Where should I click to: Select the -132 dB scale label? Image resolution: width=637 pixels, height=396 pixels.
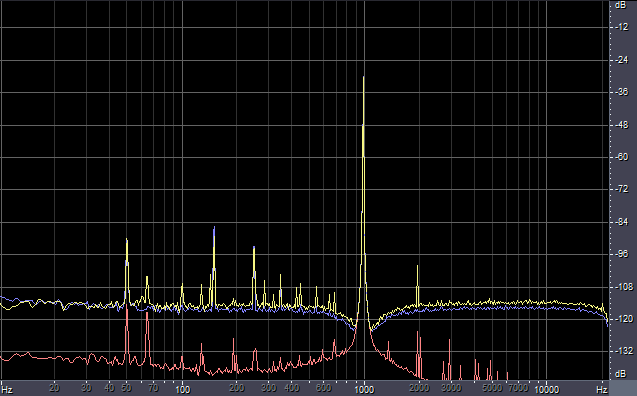tap(624, 351)
